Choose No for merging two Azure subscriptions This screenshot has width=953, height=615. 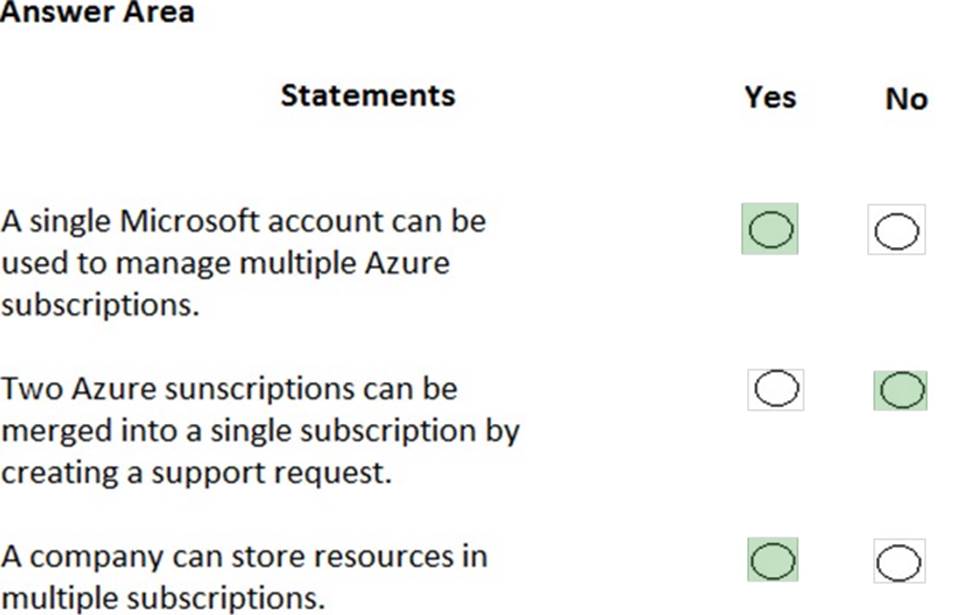point(900,389)
